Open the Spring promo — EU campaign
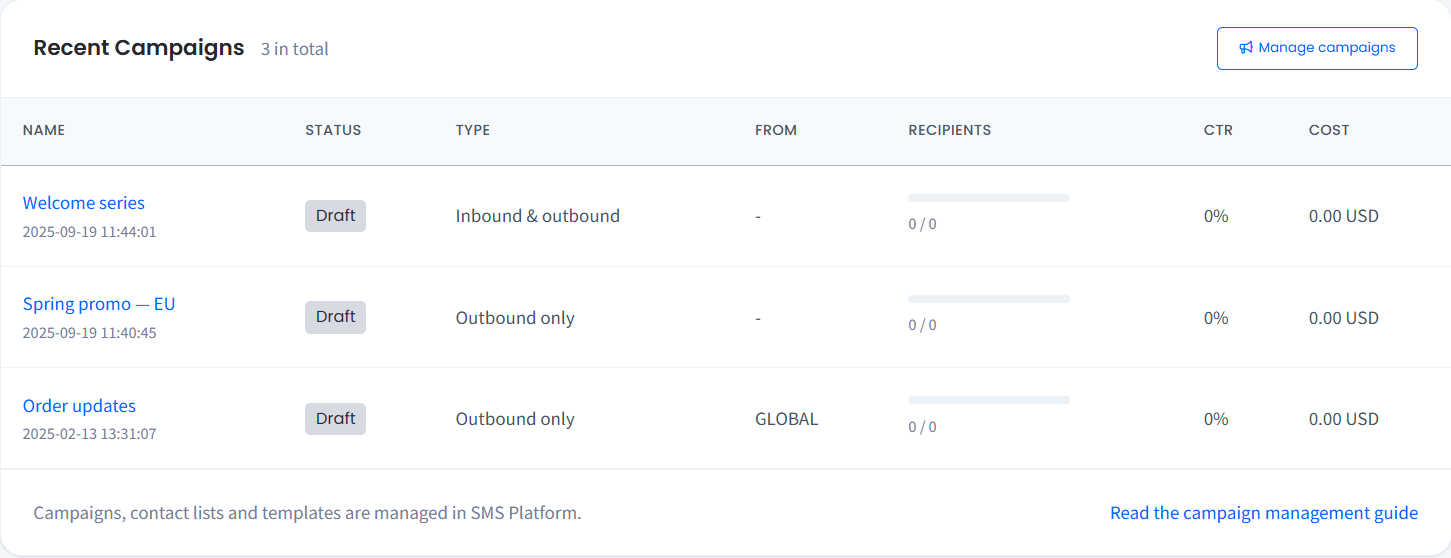Viewport: 1451px width, 558px height. point(99,304)
